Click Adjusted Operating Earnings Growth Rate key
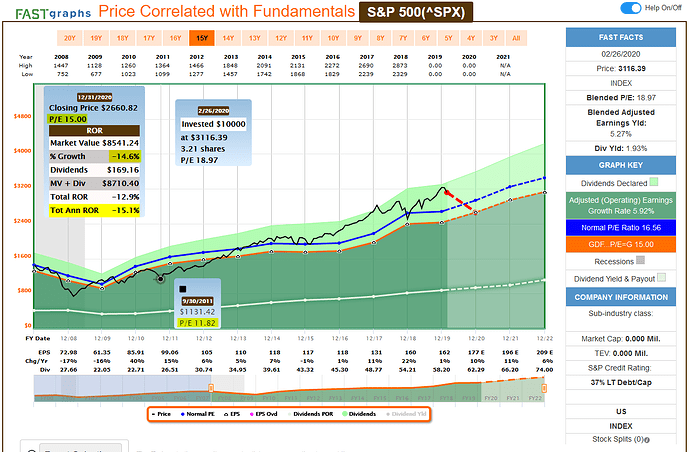The image size is (690, 452). 620,206
